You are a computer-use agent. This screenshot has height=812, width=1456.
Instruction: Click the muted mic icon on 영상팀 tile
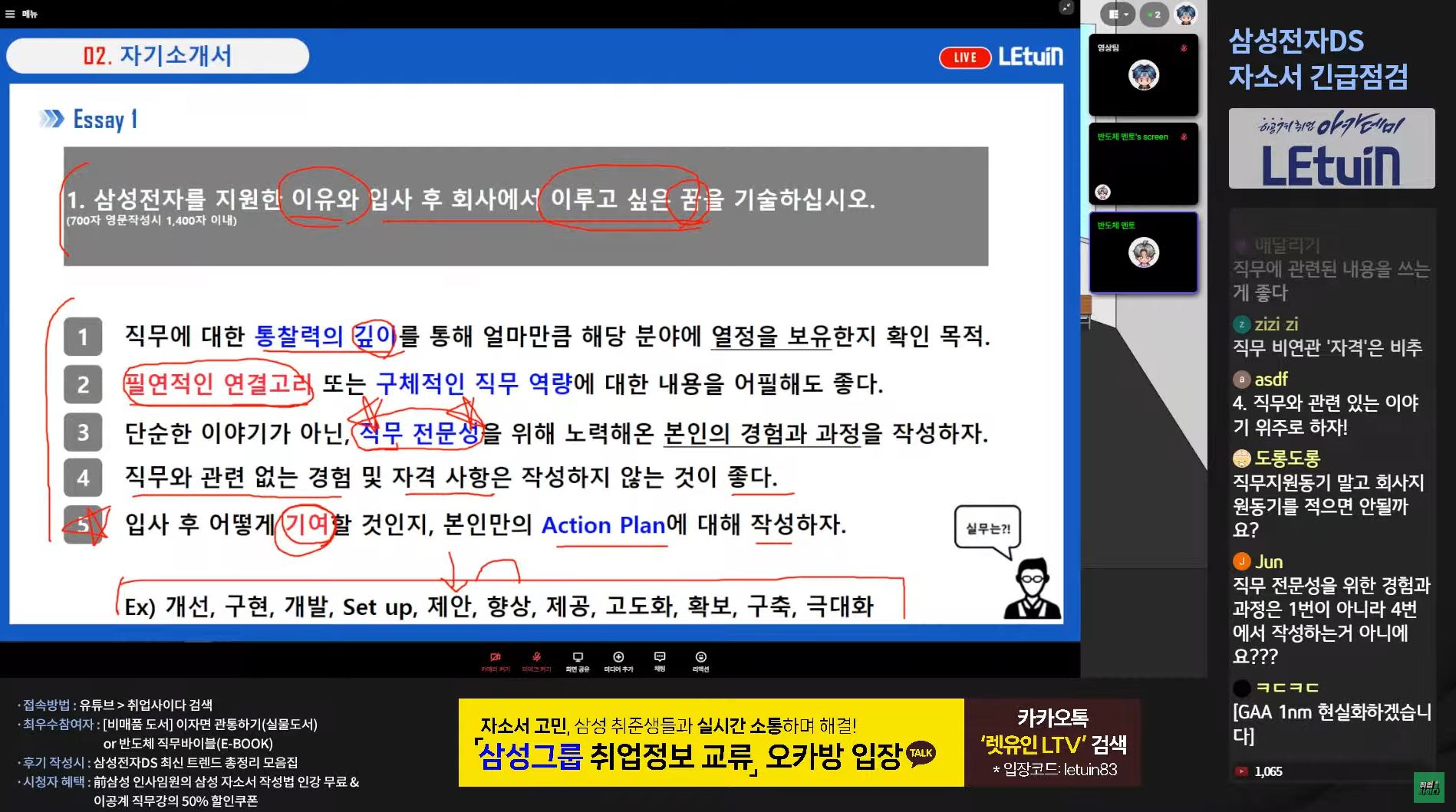coord(1184,48)
